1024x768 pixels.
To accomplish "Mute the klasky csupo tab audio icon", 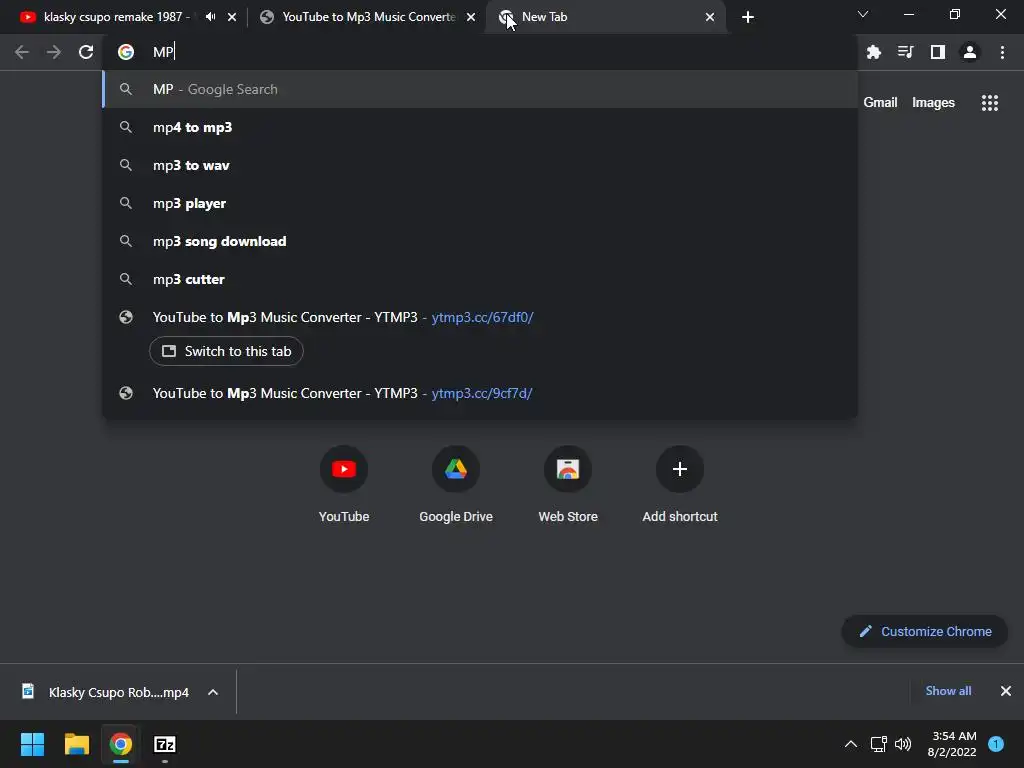I will [210, 17].
